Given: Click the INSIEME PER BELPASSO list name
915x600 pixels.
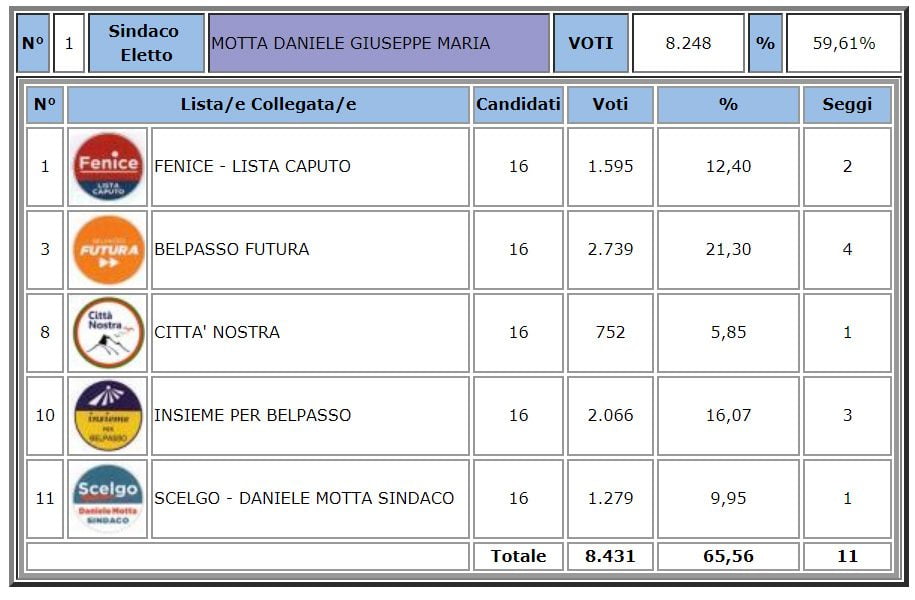Looking at the screenshot, I should (253, 415).
